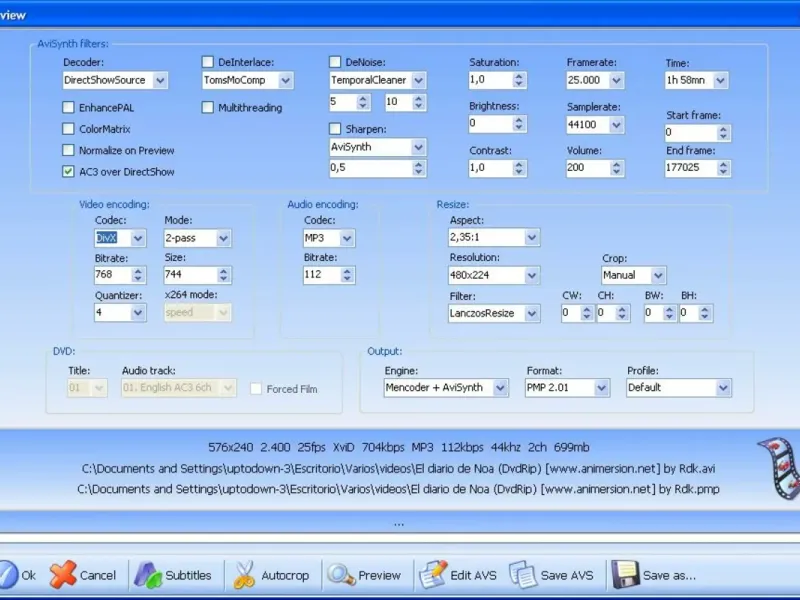Image resolution: width=800 pixels, height=600 pixels.
Task: Open the Profile Default dropdown
Action: pyautogui.click(x=723, y=388)
